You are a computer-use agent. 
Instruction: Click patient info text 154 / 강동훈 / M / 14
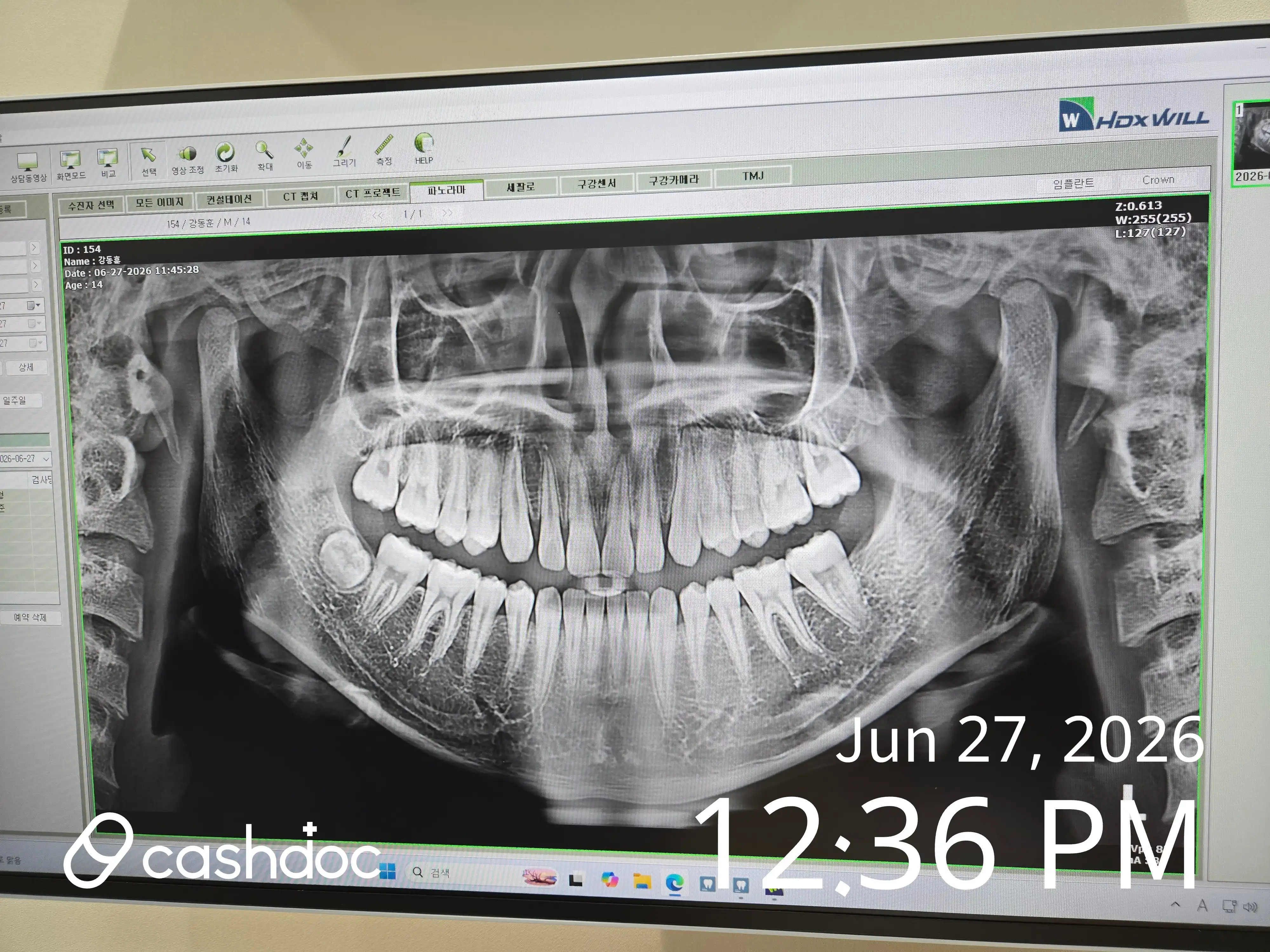pos(208,223)
